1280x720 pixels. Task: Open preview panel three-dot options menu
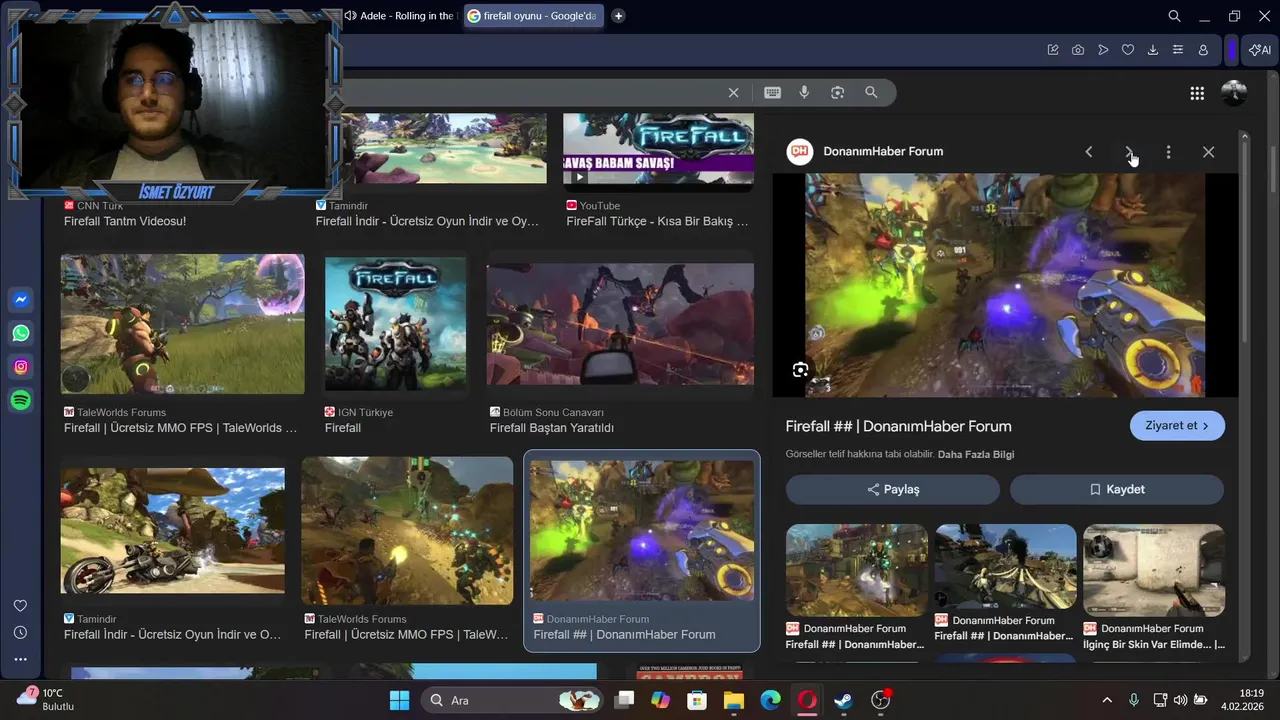tap(1168, 152)
